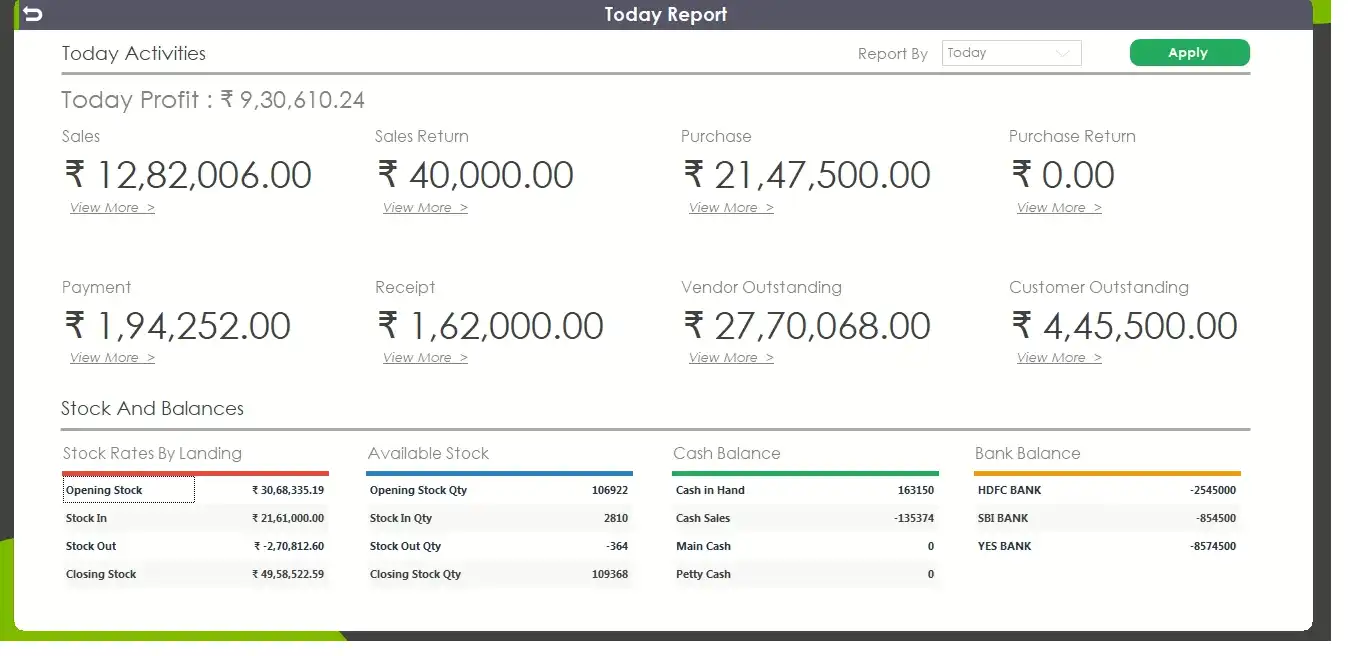Open View More under Customer Outstanding

tap(1059, 358)
